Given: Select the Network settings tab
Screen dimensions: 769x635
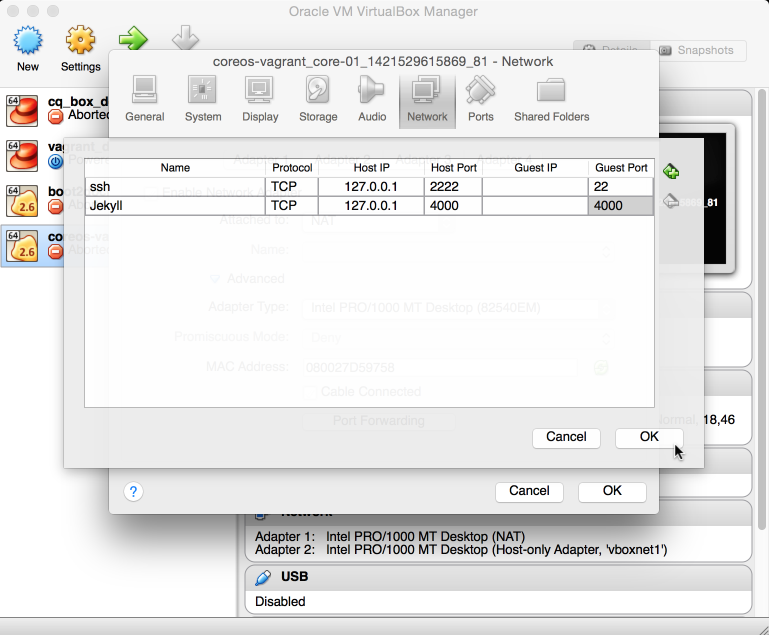Looking at the screenshot, I should pyautogui.click(x=427, y=100).
